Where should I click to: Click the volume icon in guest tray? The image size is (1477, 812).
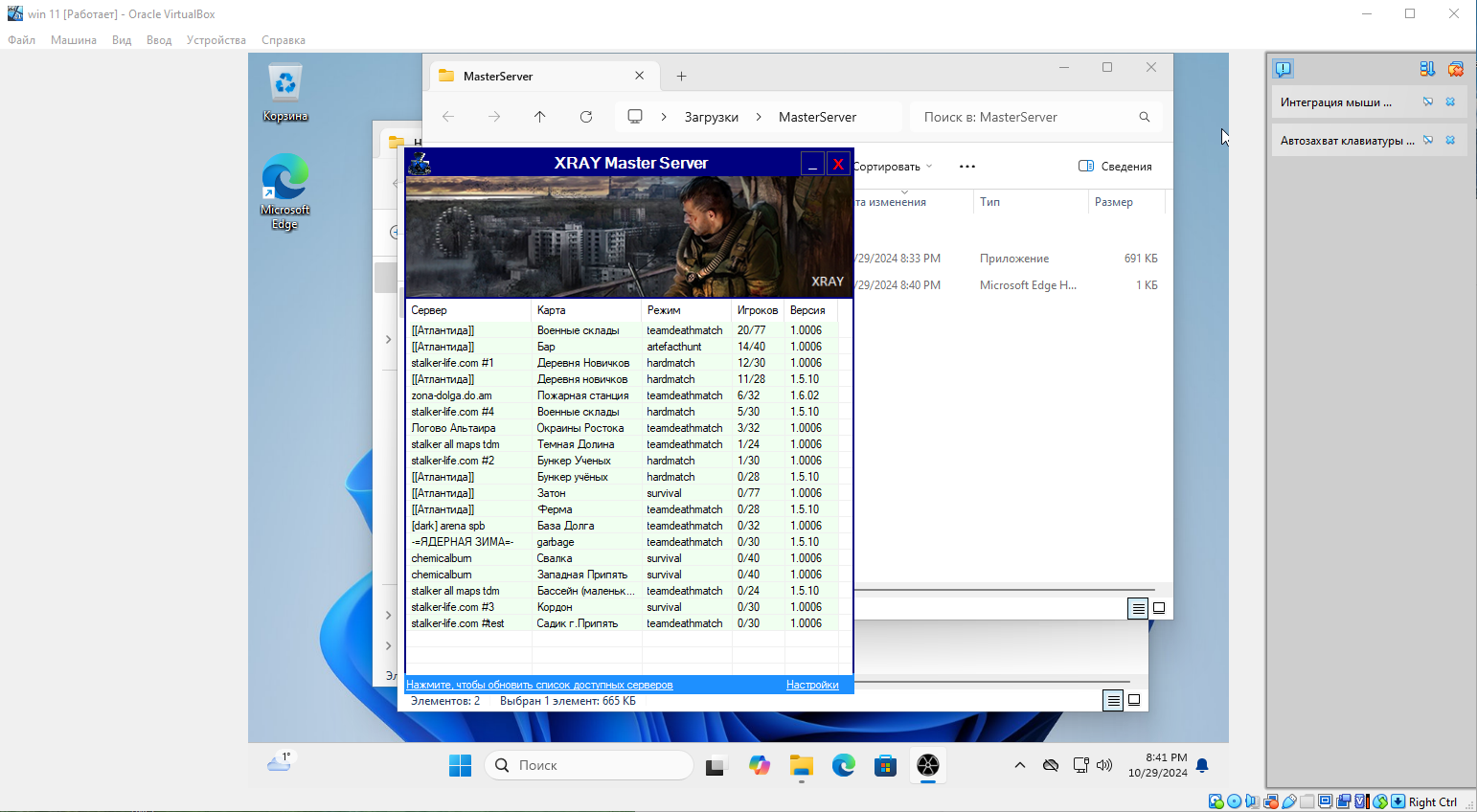point(1104,765)
